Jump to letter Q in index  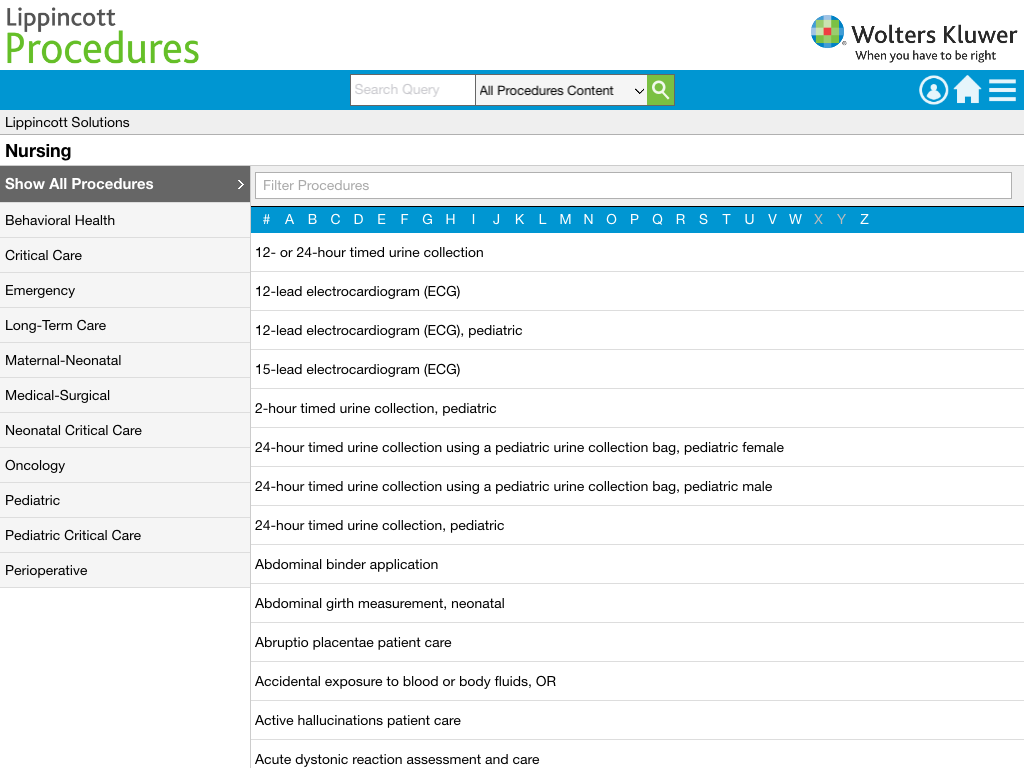tap(657, 219)
